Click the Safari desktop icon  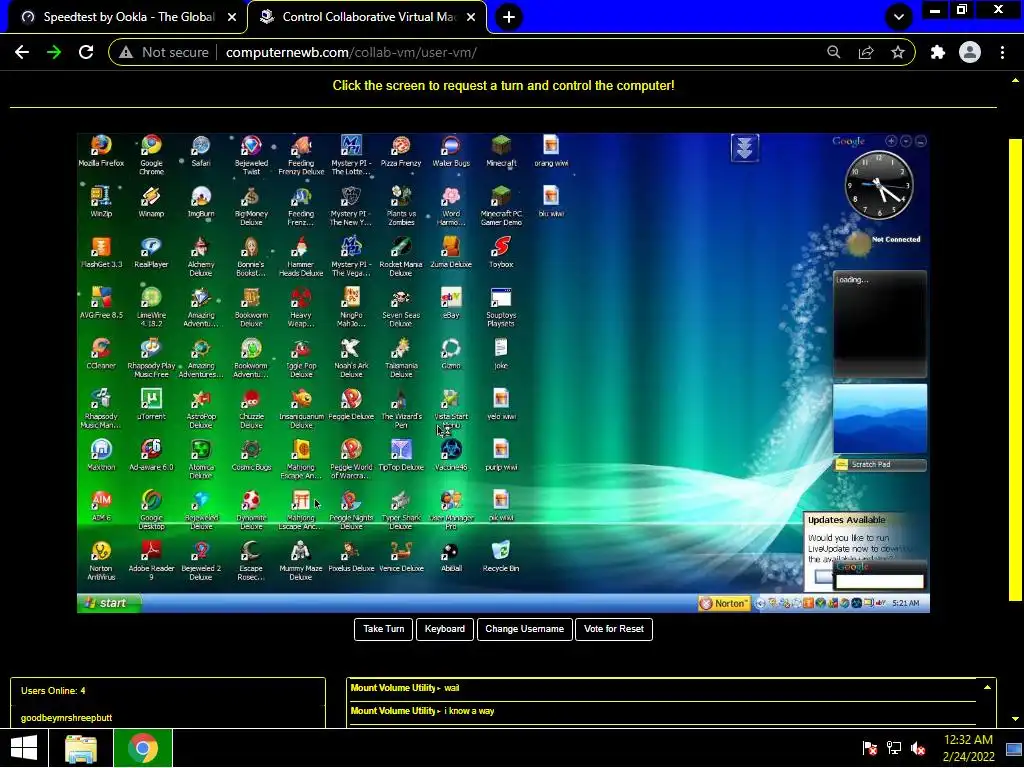pos(201,152)
